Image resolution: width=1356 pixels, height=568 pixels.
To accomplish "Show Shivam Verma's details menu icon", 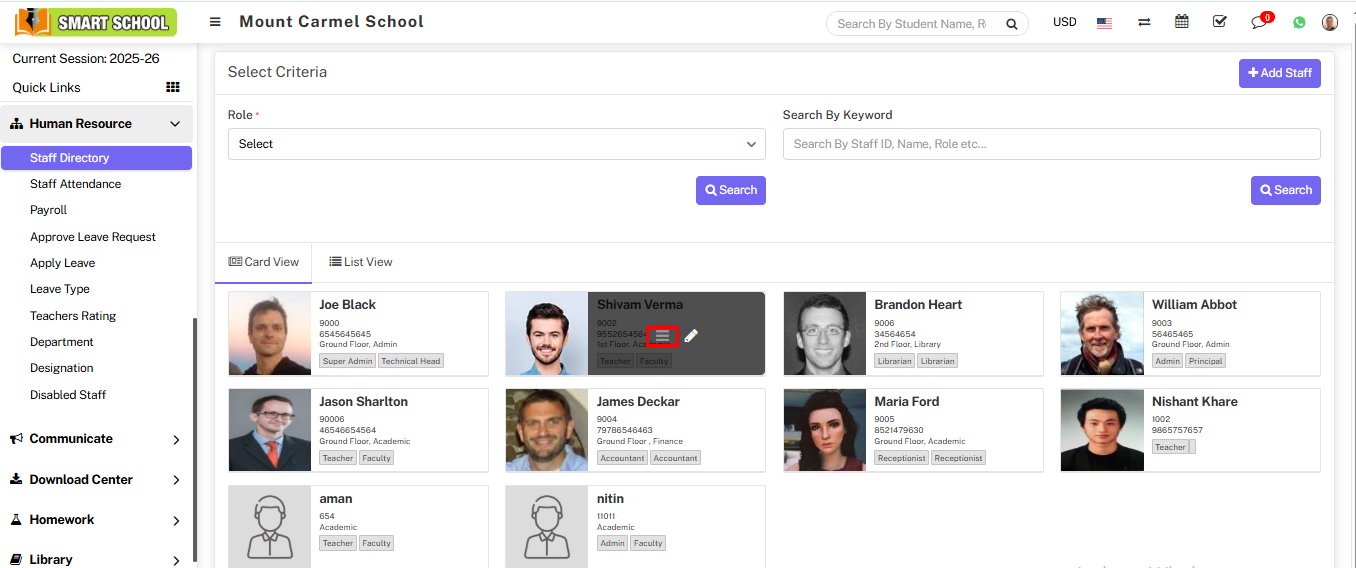I will click(x=662, y=336).
